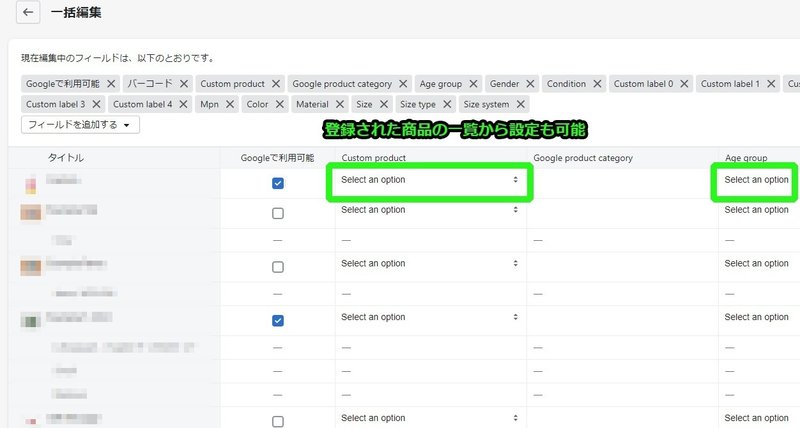Remove the Custom label 4 tag
The width and height of the screenshot is (800, 428).
pyautogui.click(x=183, y=104)
